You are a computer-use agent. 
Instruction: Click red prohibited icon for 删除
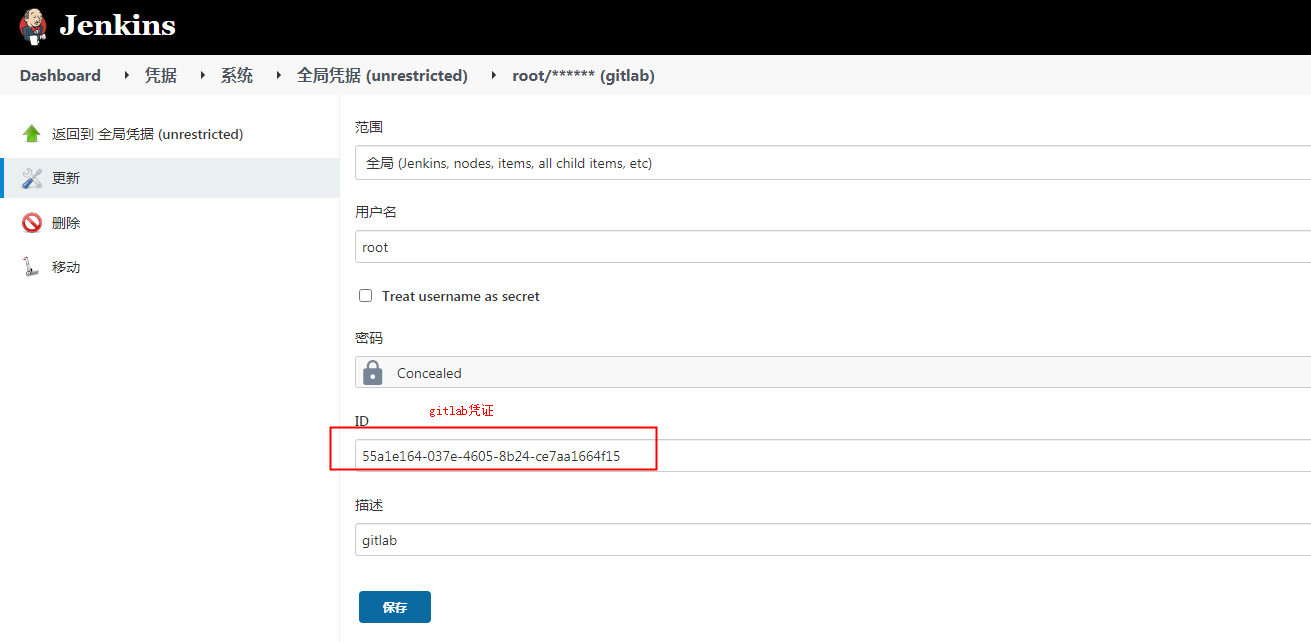32,223
